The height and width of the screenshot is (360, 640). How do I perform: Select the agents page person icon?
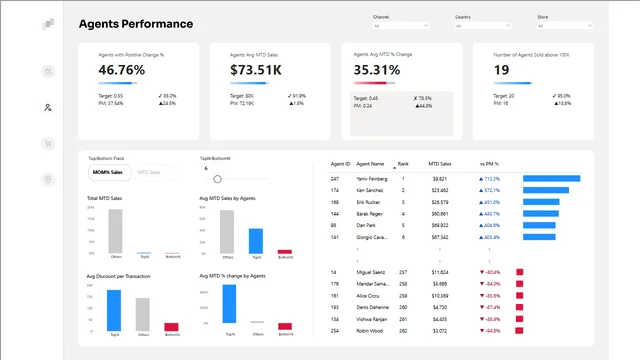click(x=48, y=107)
